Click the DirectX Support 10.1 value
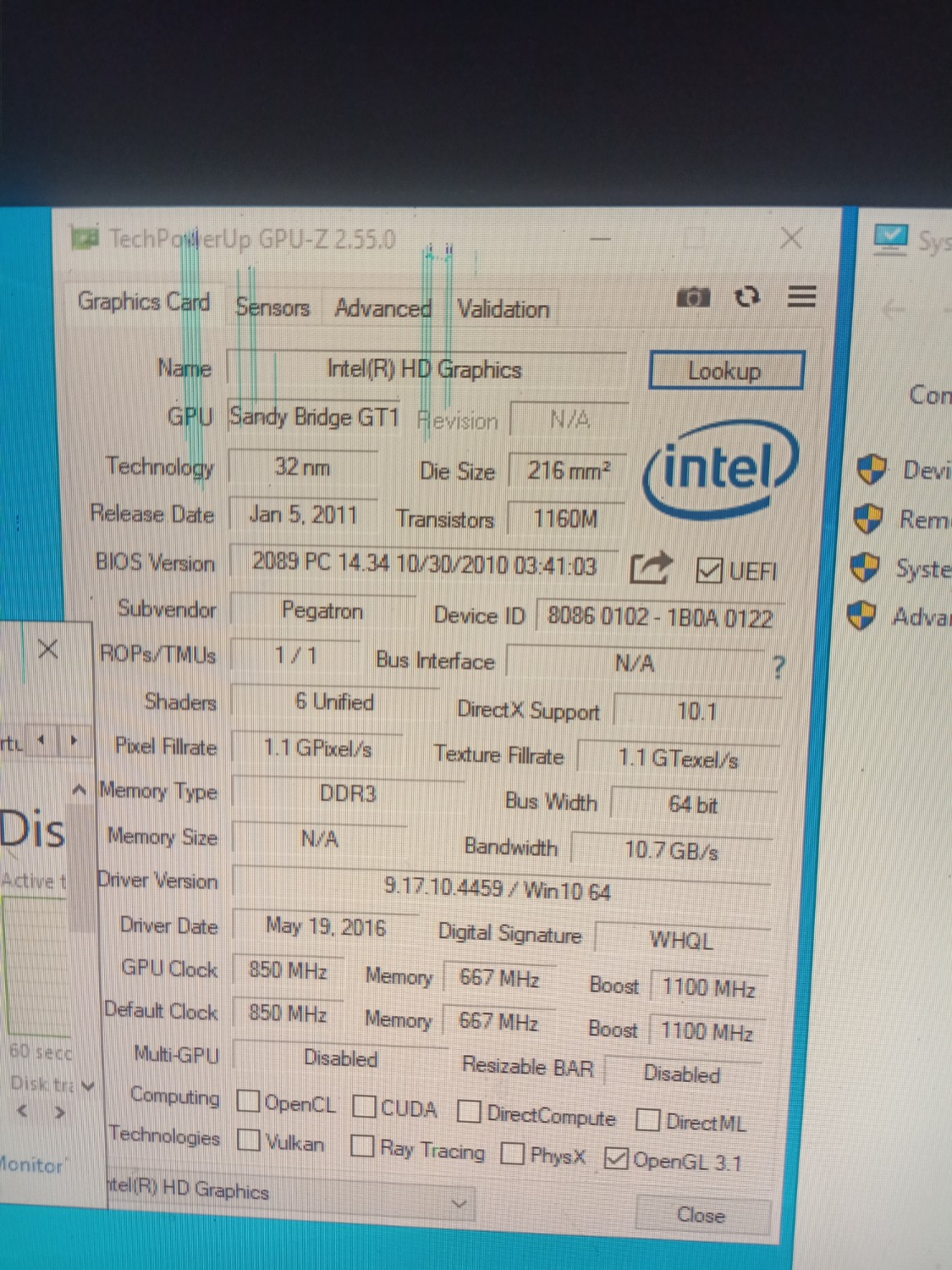Image resolution: width=952 pixels, height=1270 pixels. (x=697, y=711)
